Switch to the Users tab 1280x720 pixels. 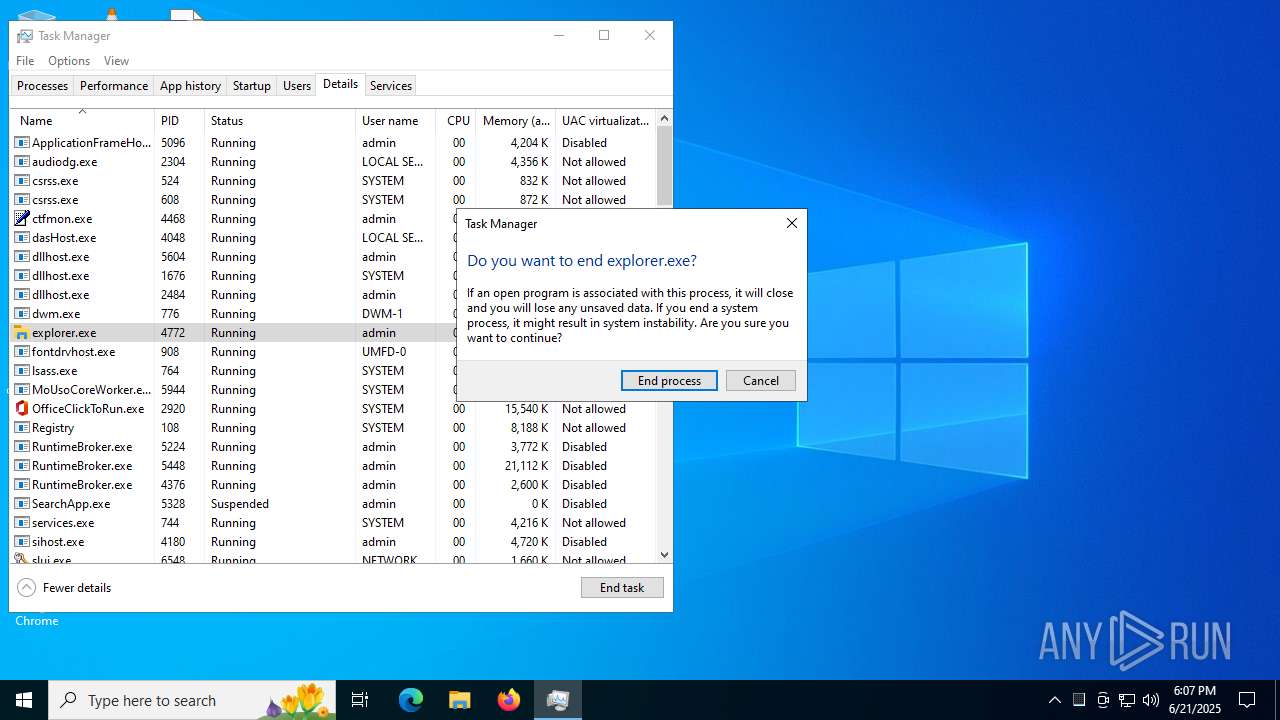pos(297,86)
